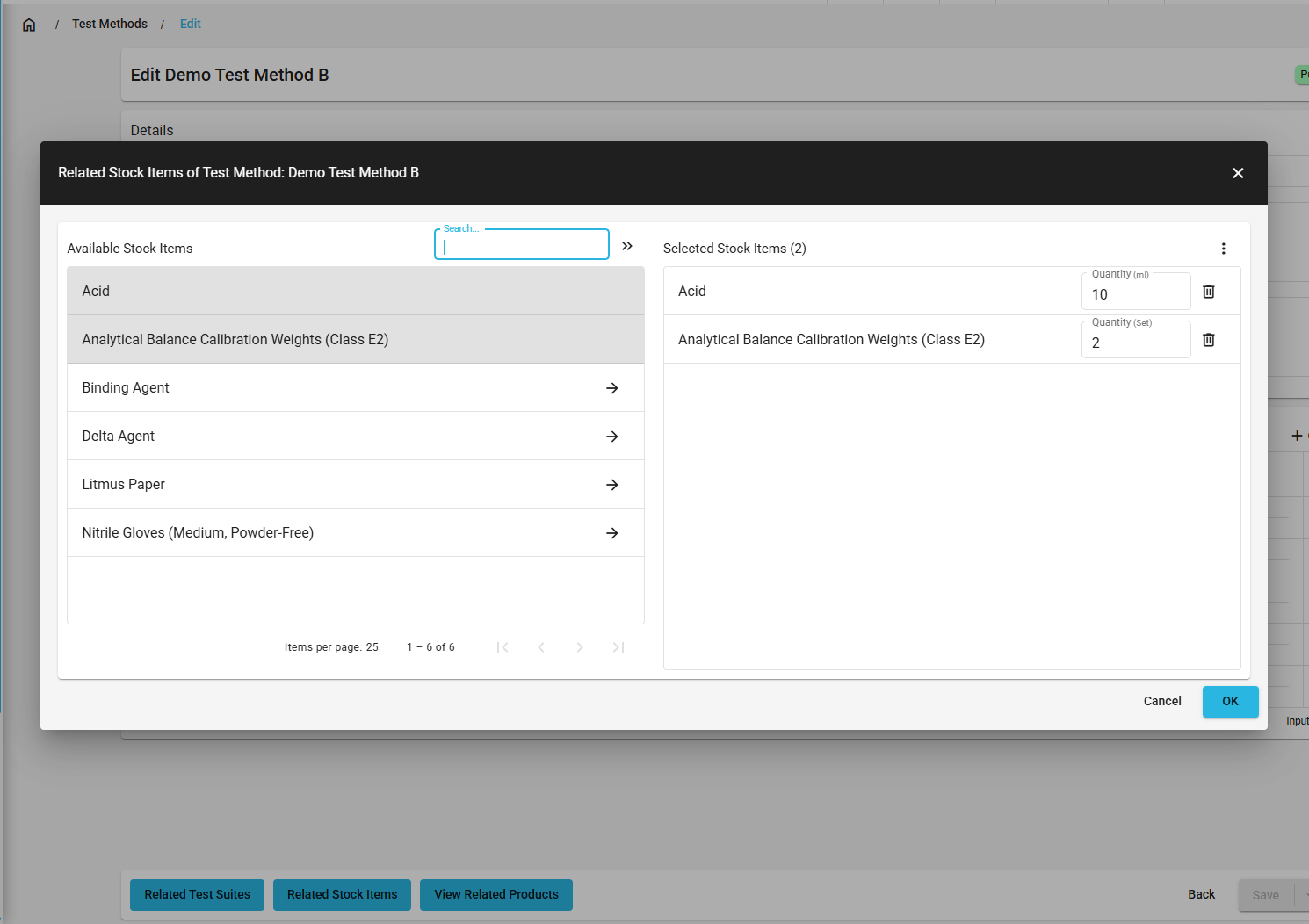
Task: Go to previous page of items
Action: [x=541, y=647]
